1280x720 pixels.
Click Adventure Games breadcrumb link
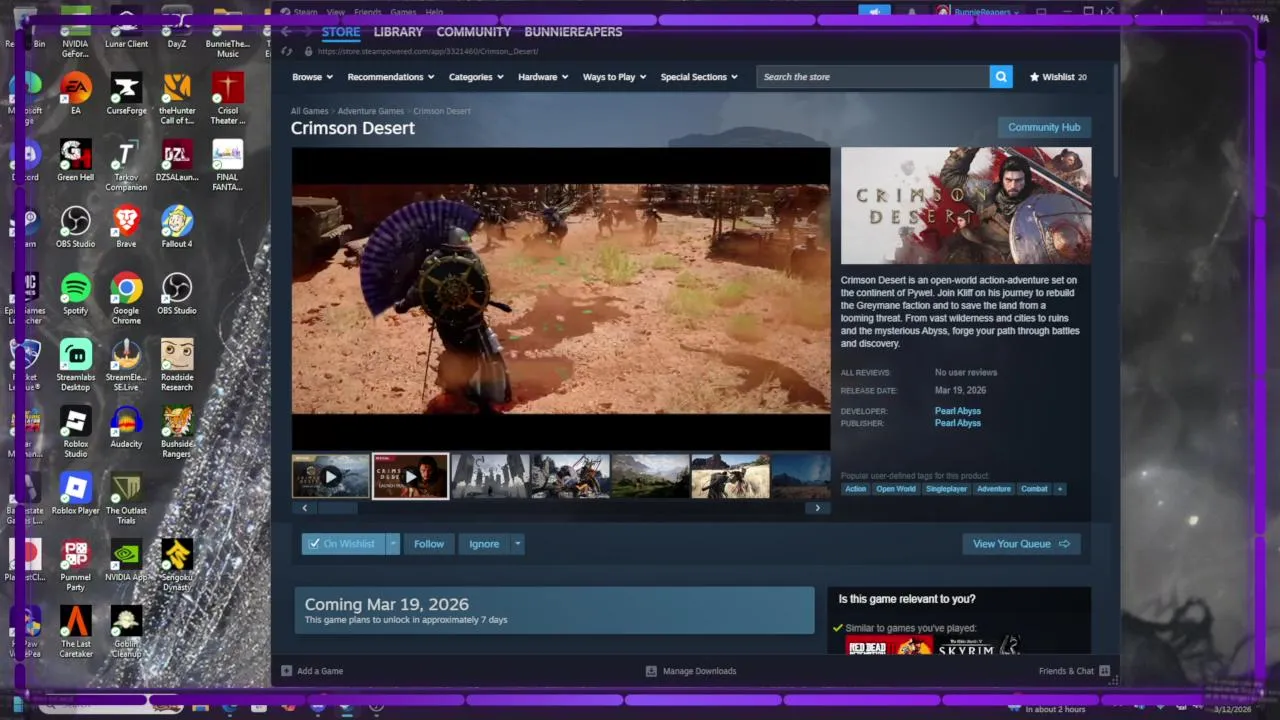(371, 111)
